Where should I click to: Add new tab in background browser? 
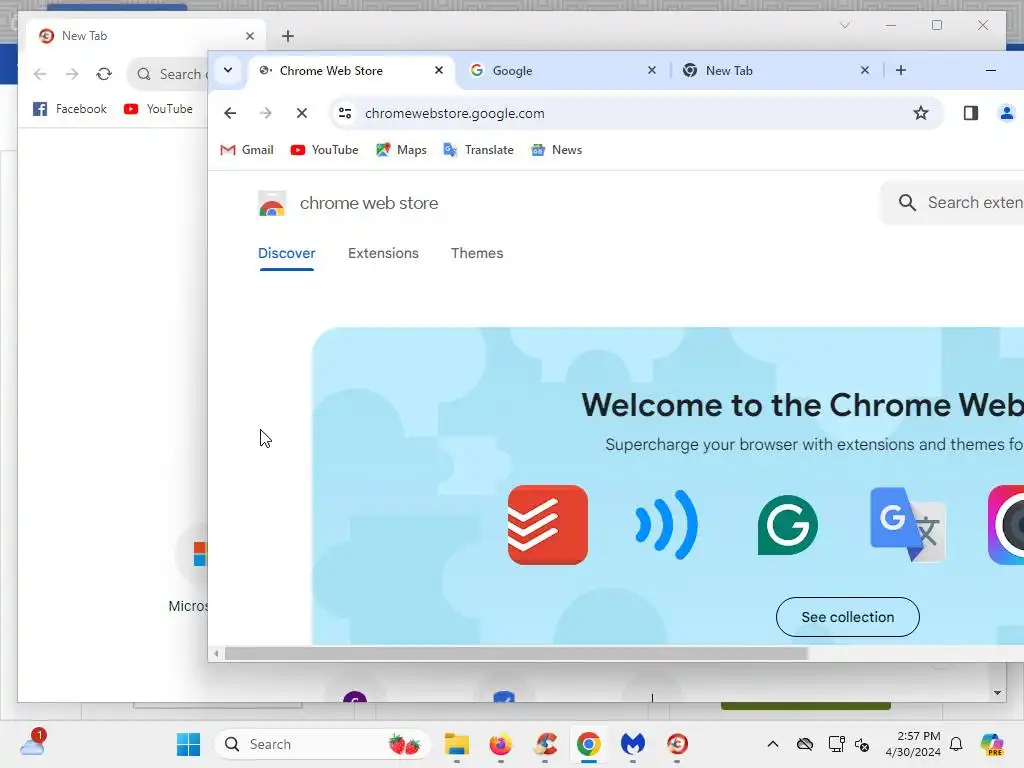tap(288, 36)
